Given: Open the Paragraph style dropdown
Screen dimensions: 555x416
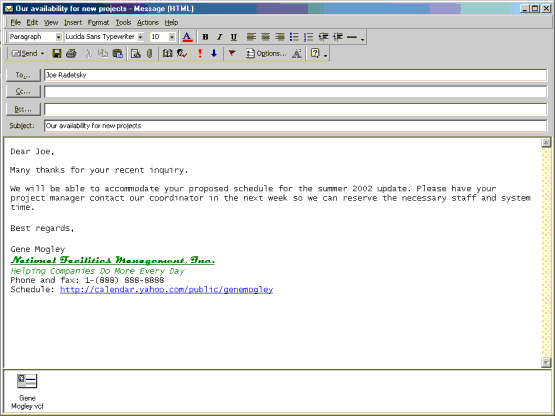Looking at the screenshot, I should (x=59, y=37).
